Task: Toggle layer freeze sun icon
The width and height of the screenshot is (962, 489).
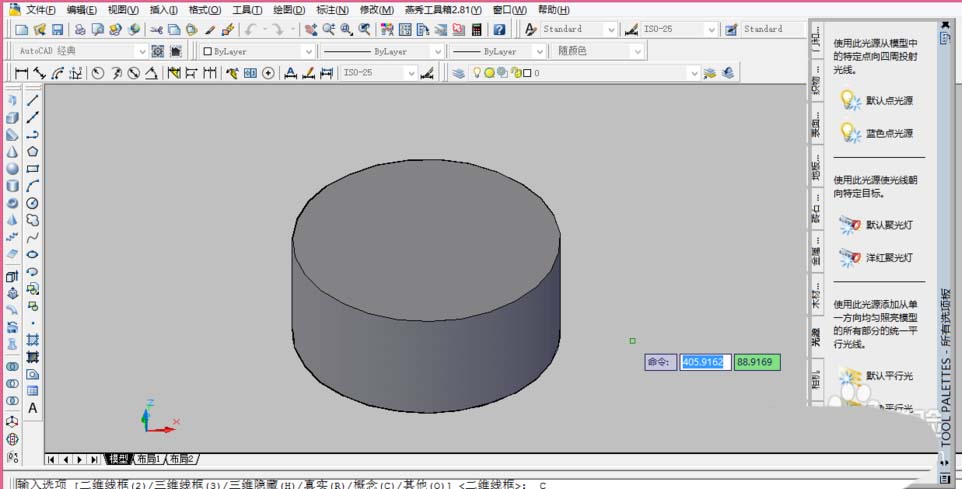Action: point(489,73)
